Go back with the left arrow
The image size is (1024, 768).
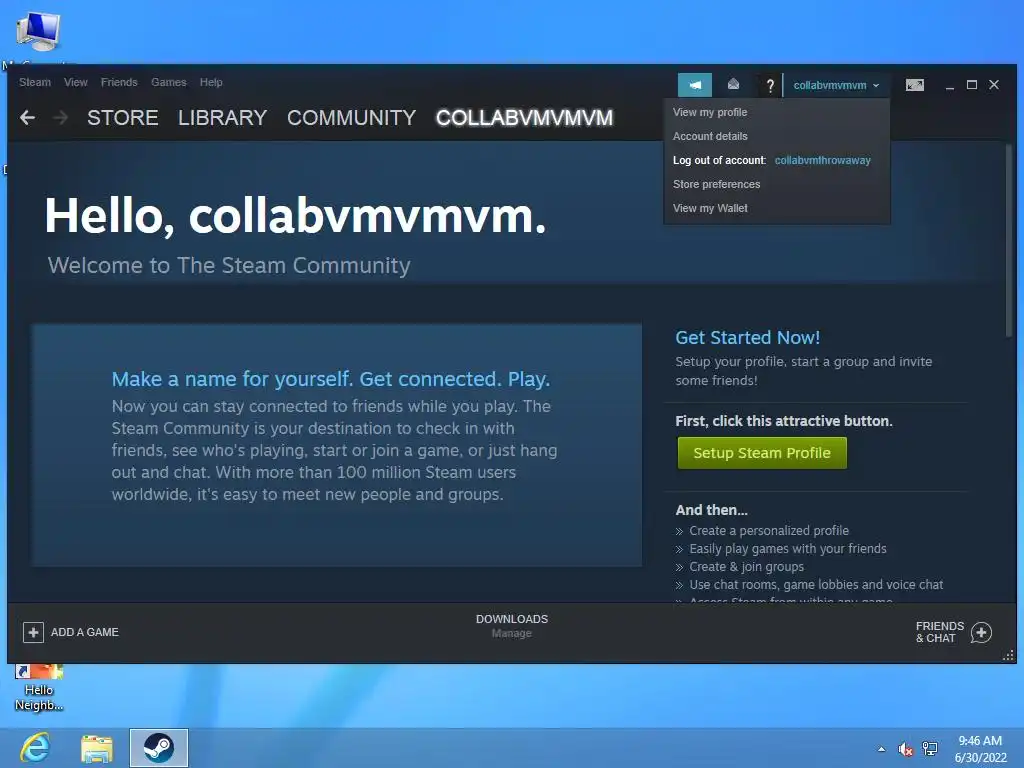click(27, 118)
